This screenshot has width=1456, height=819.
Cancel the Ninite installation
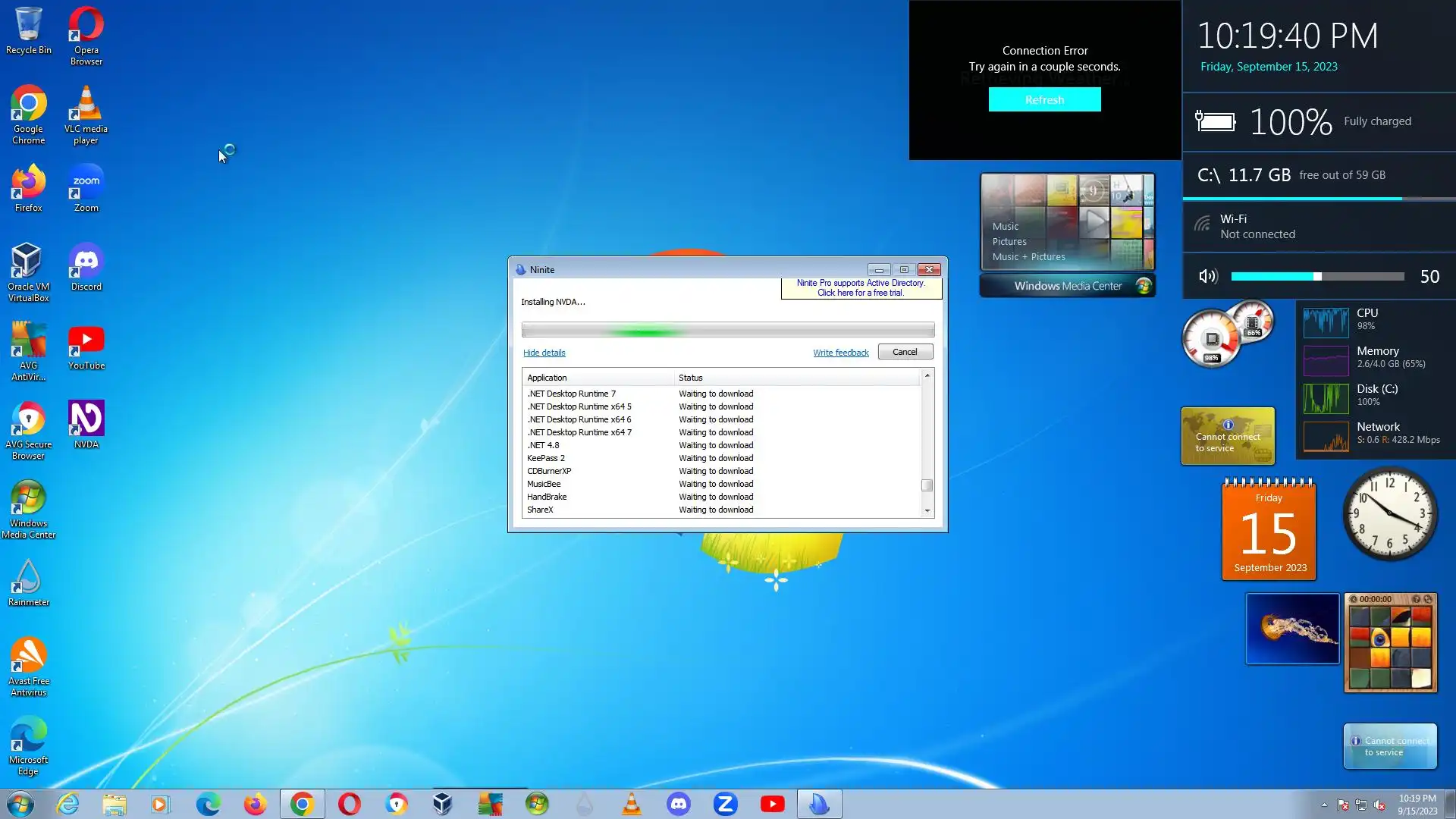coord(905,352)
